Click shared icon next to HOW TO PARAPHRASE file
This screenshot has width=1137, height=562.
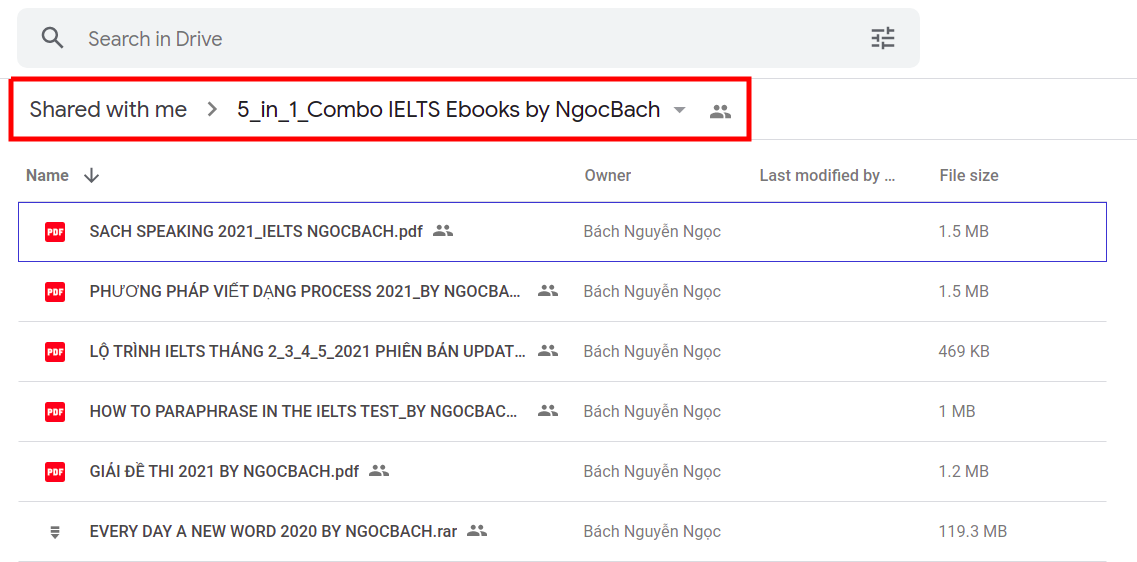pos(548,410)
